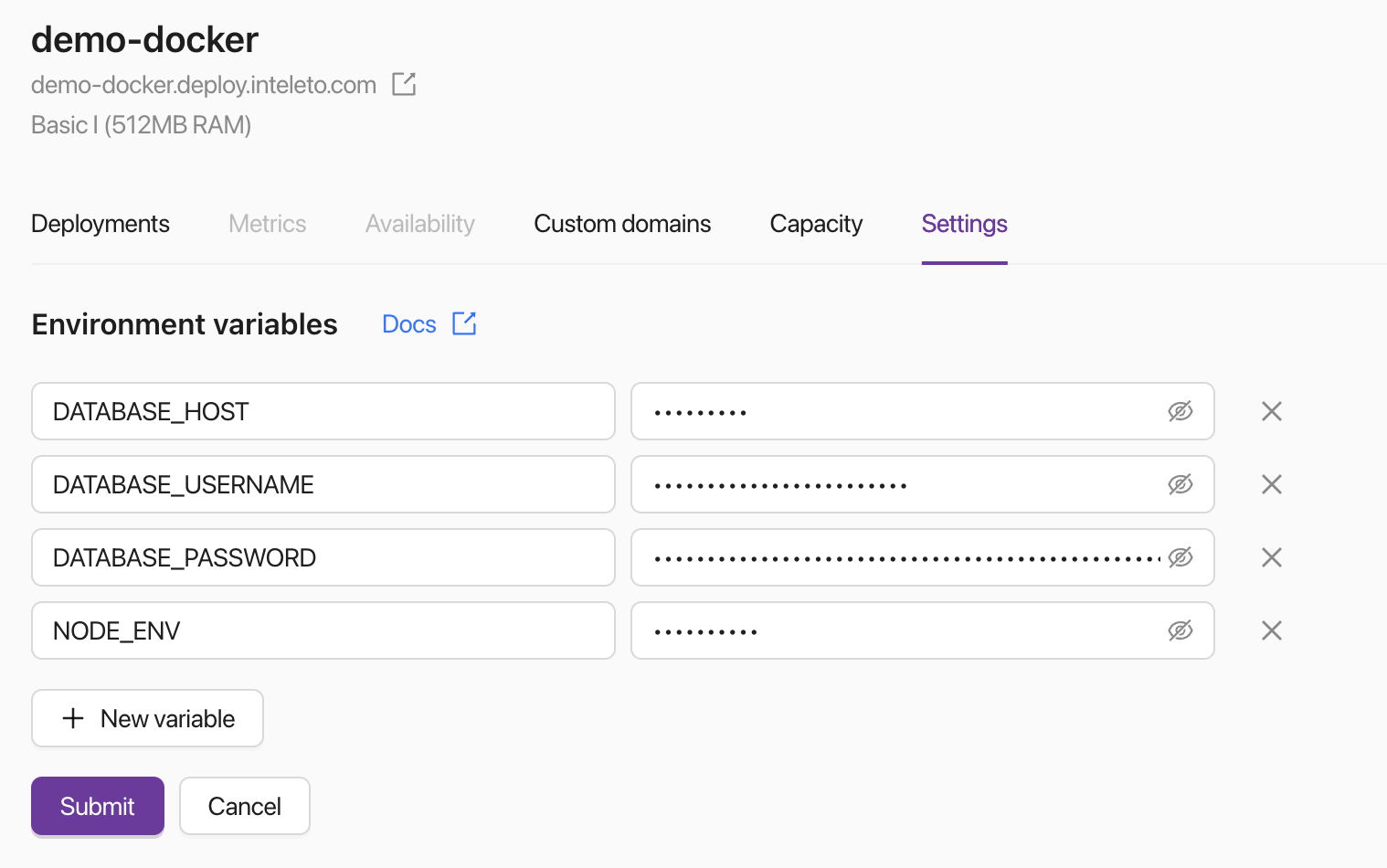Add a new environment variable

click(x=147, y=718)
